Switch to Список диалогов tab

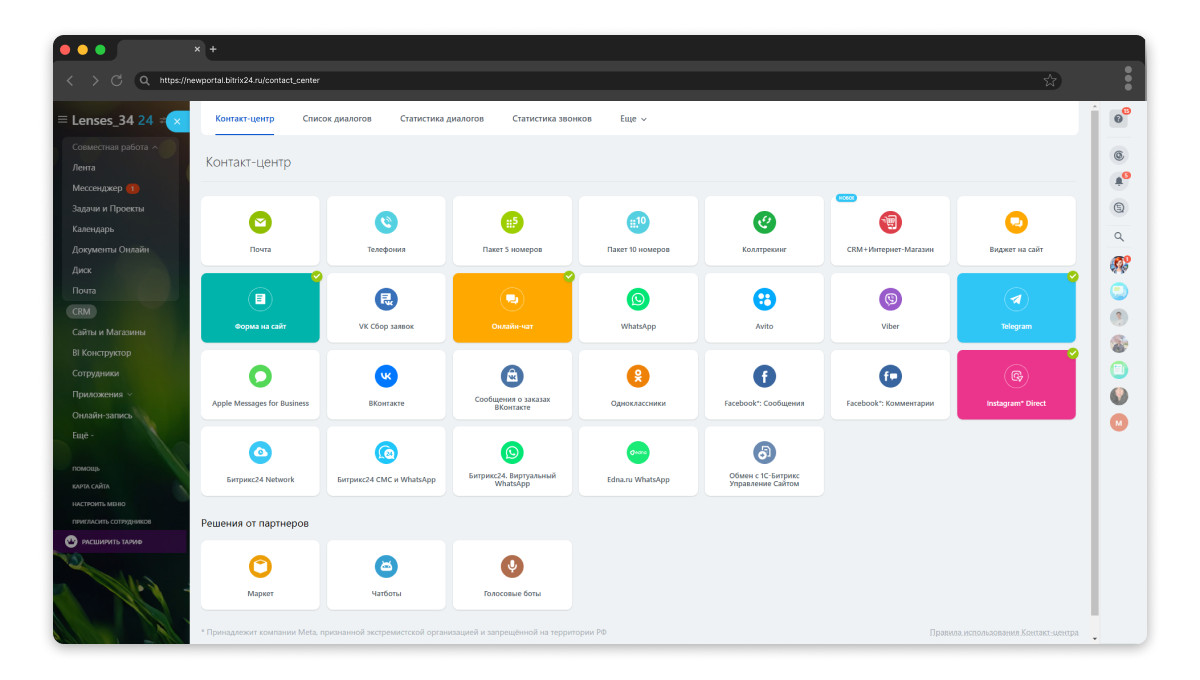337,118
